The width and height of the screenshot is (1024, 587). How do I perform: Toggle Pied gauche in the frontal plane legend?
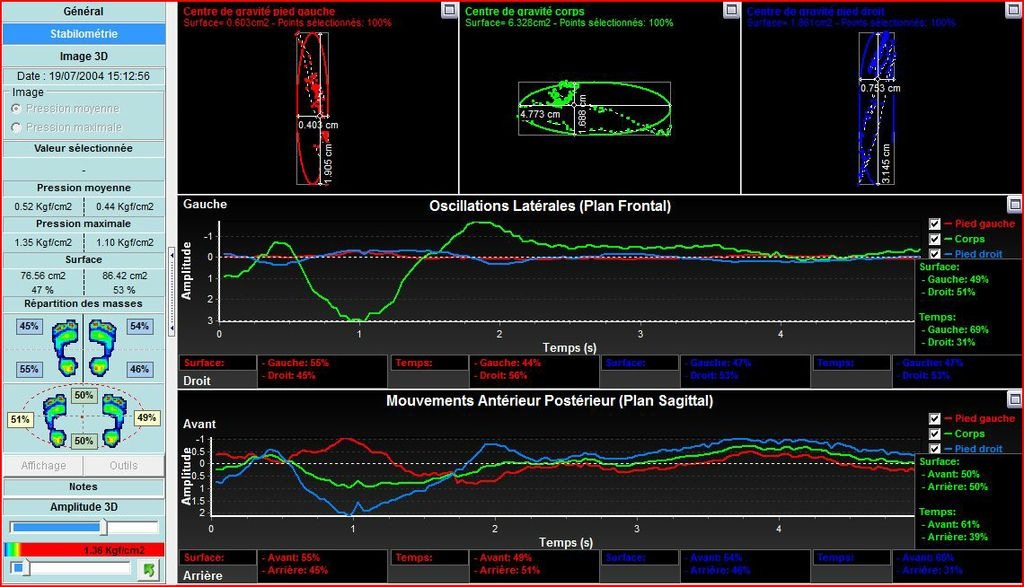[935, 224]
